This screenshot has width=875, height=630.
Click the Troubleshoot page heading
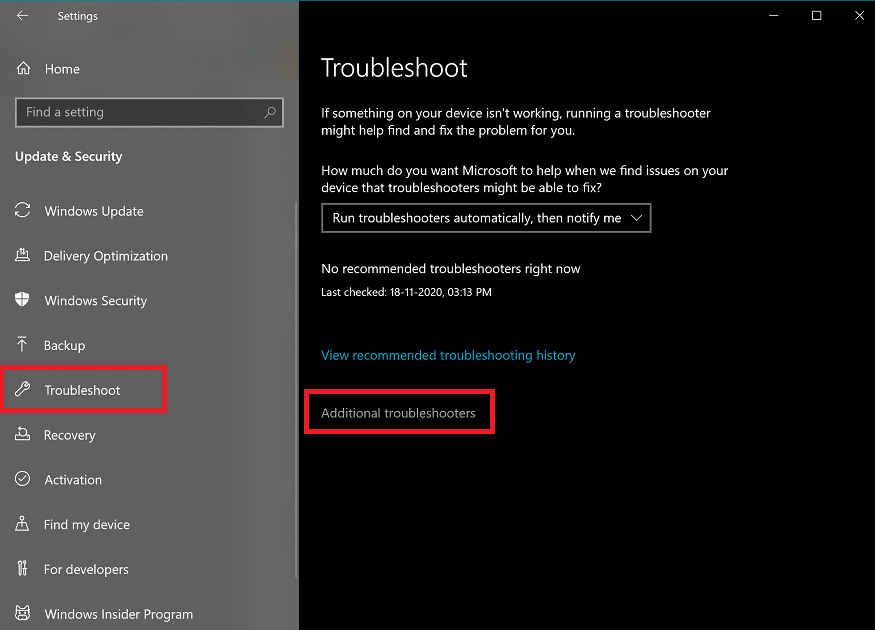(394, 68)
